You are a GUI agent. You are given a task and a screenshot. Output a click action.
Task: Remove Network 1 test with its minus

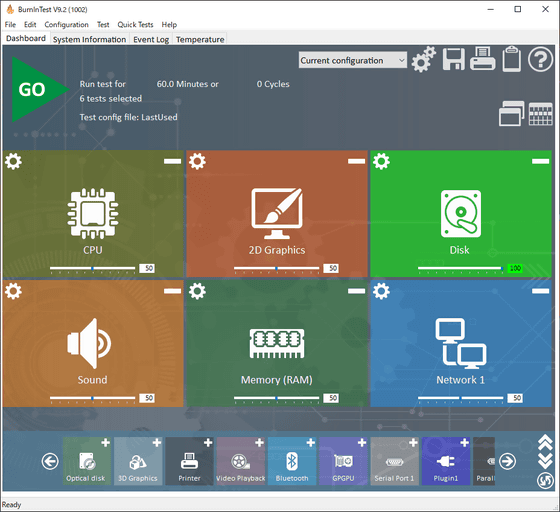(x=540, y=291)
